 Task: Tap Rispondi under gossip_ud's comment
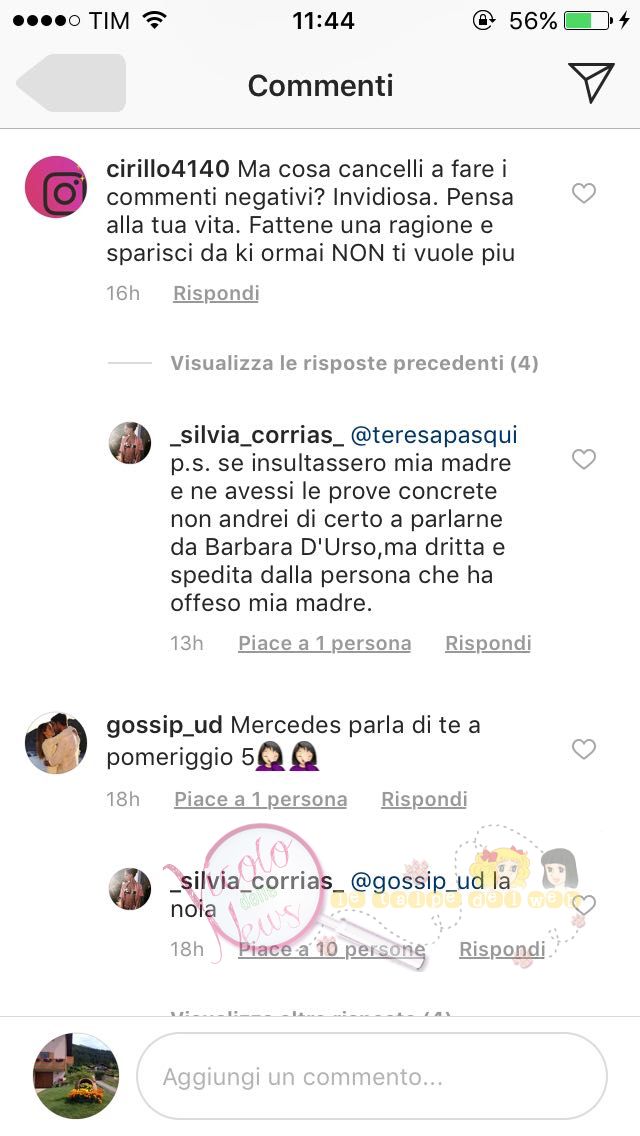pos(424,799)
